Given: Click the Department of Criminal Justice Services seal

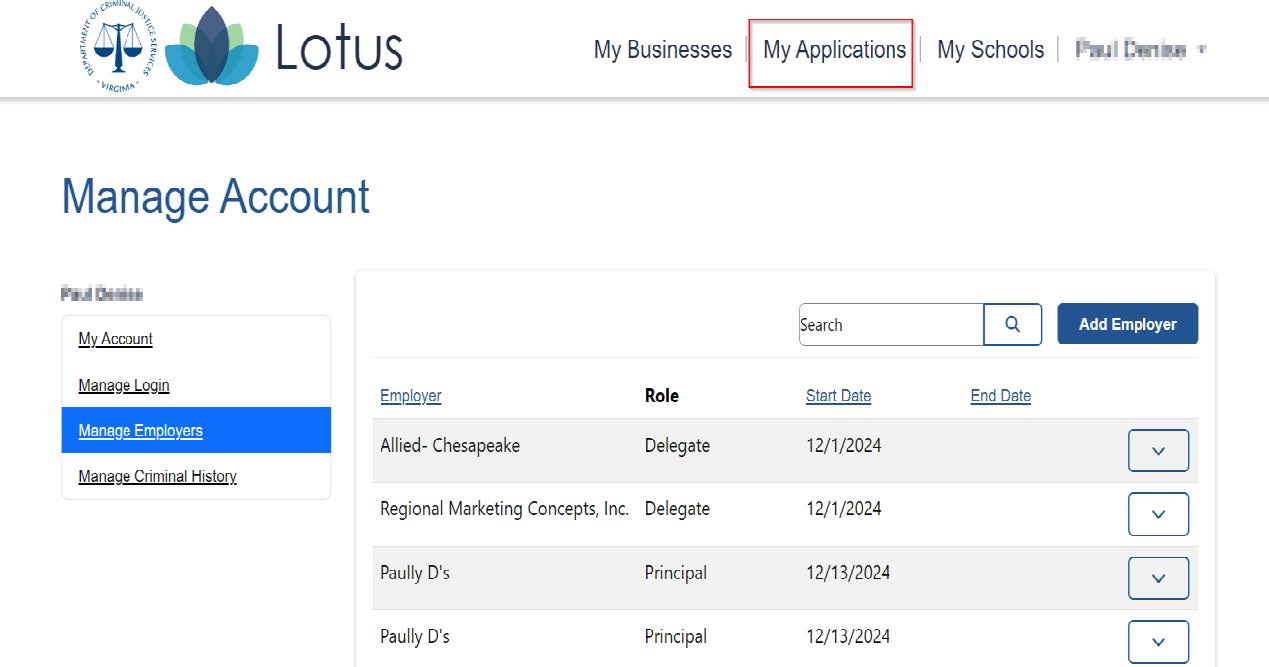Looking at the screenshot, I should 117,47.
